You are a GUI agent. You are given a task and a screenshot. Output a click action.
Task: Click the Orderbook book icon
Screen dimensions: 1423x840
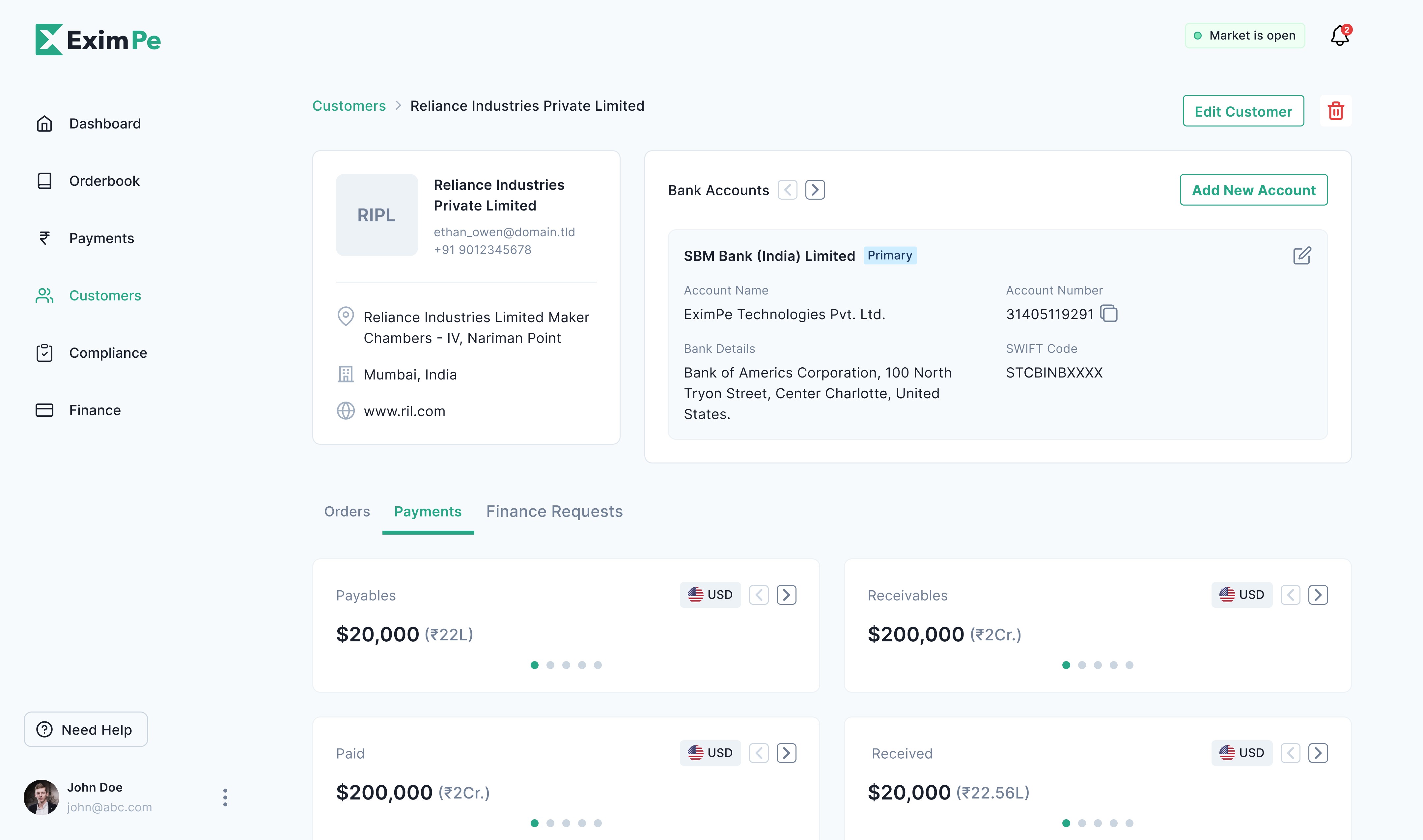point(44,181)
